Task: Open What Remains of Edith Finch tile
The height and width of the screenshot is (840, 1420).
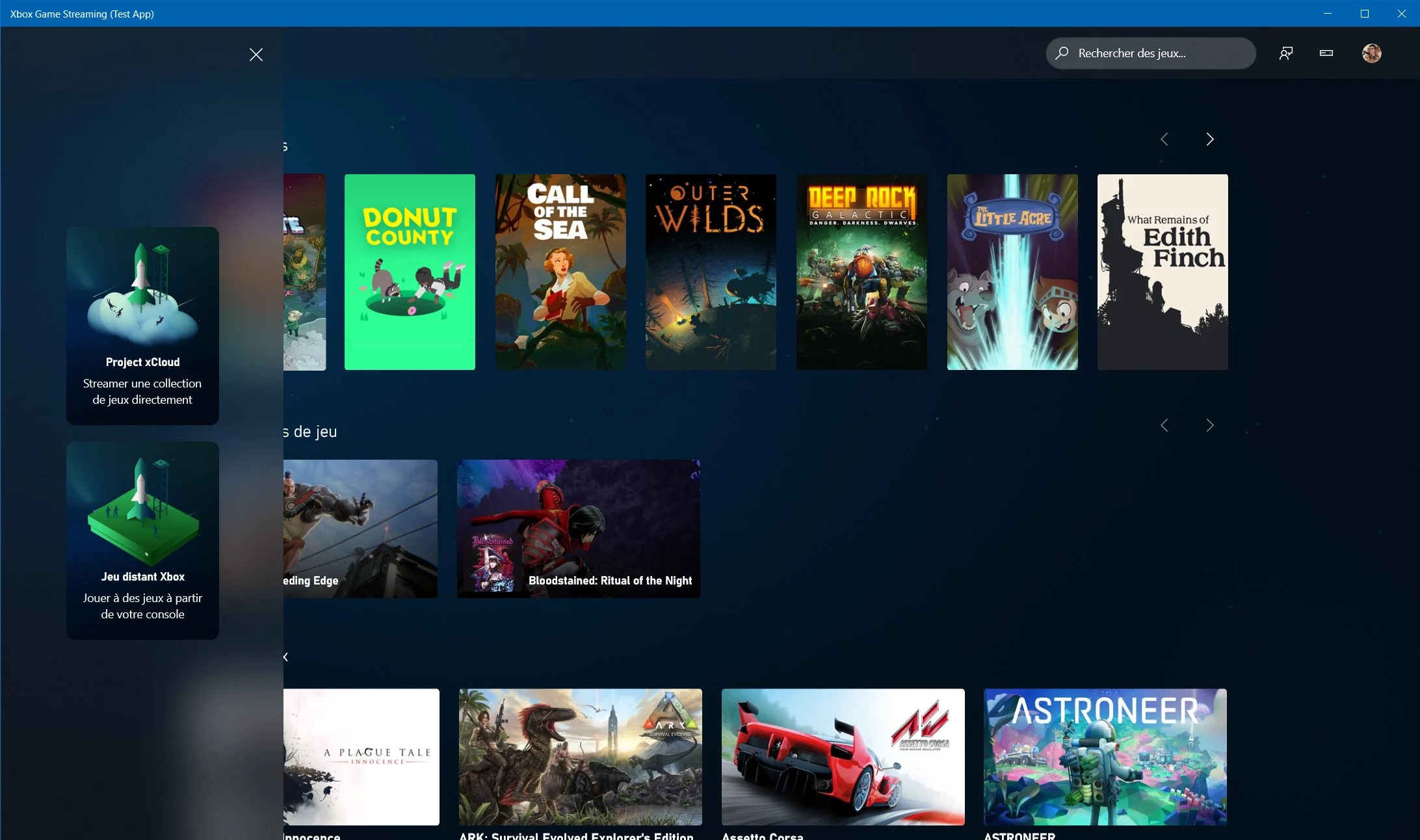Action: click(x=1163, y=272)
